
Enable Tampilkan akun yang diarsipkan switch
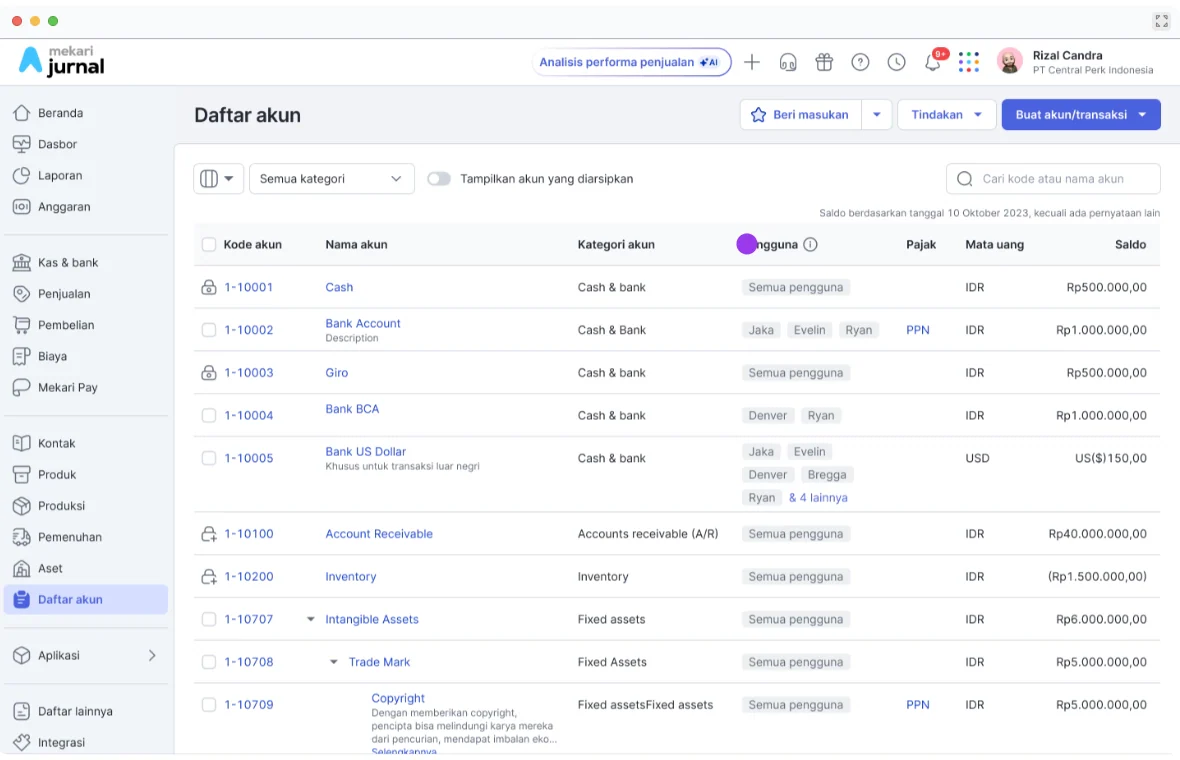click(x=439, y=179)
